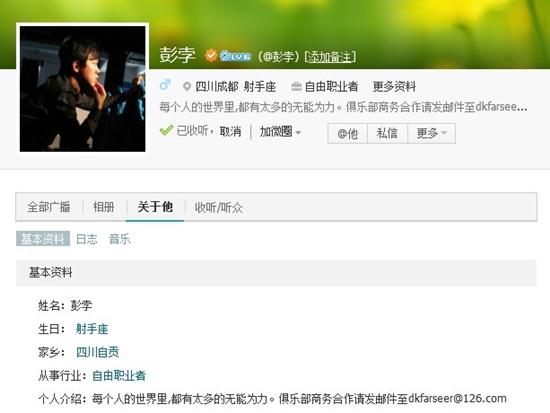This screenshot has width=550, height=413.
Task: Select the 音乐 sub-tab
Action: pyautogui.click(x=119, y=239)
